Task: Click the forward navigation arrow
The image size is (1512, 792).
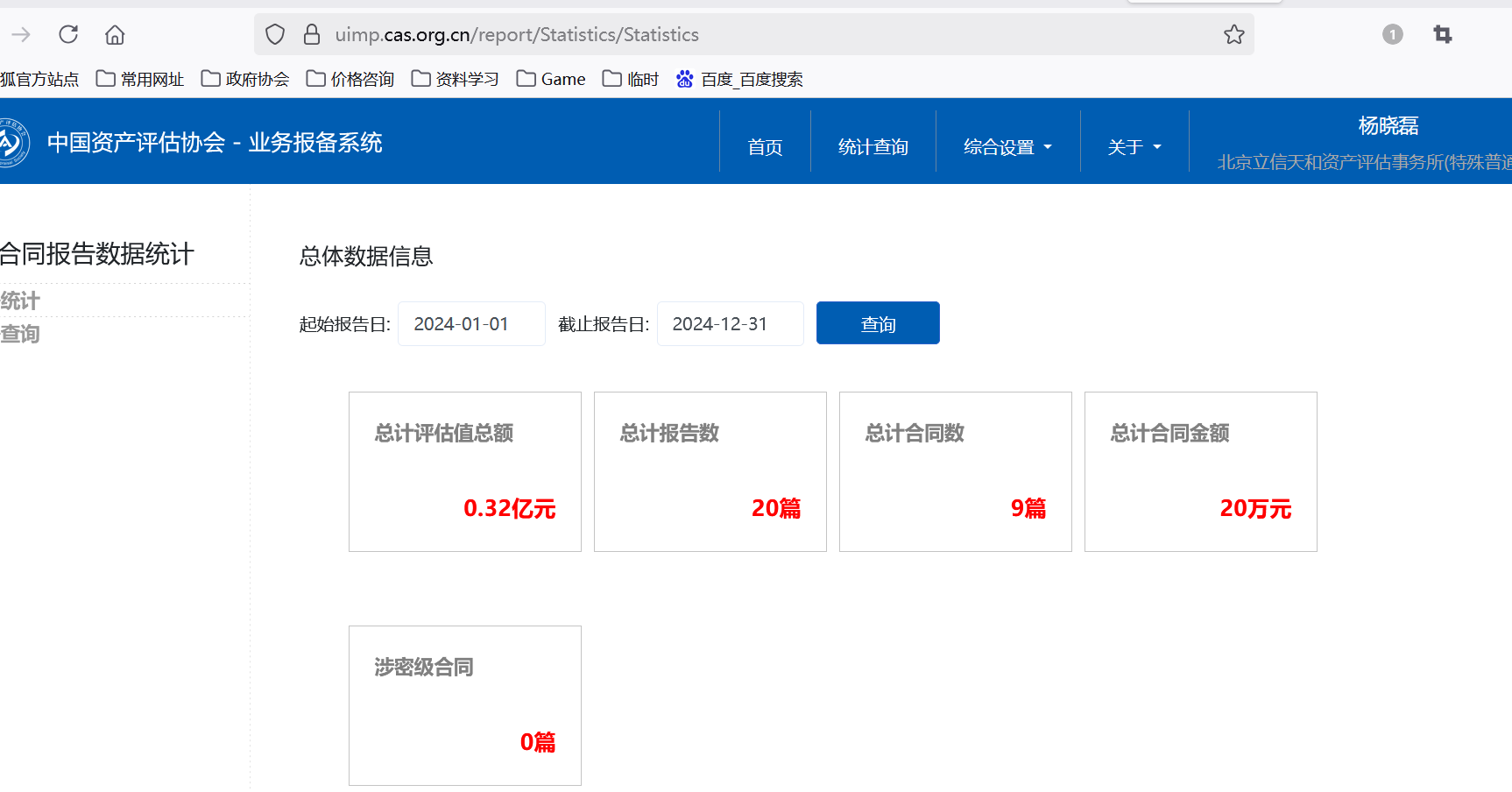Action: coord(21,35)
